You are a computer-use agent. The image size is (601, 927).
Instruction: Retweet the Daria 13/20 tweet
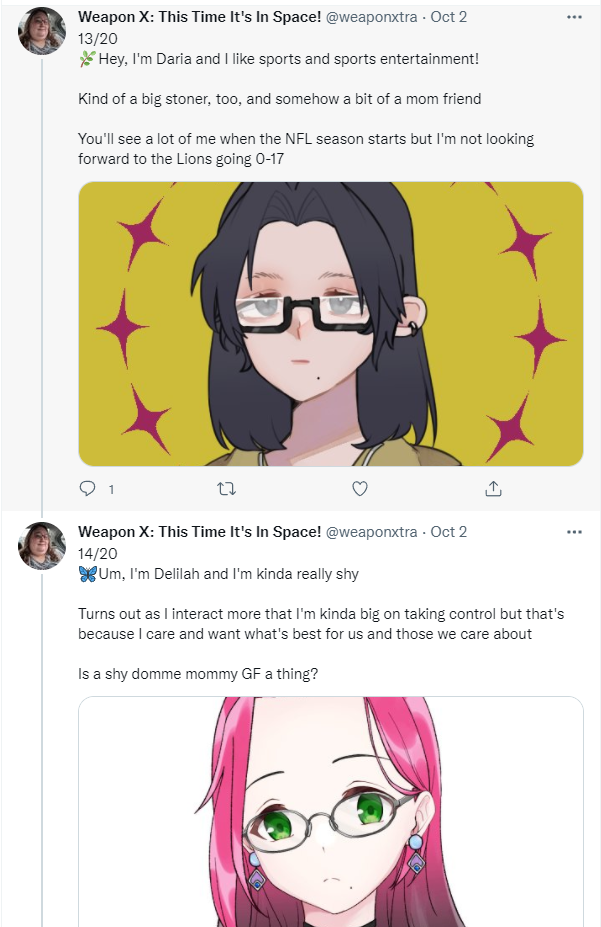tap(226, 488)
